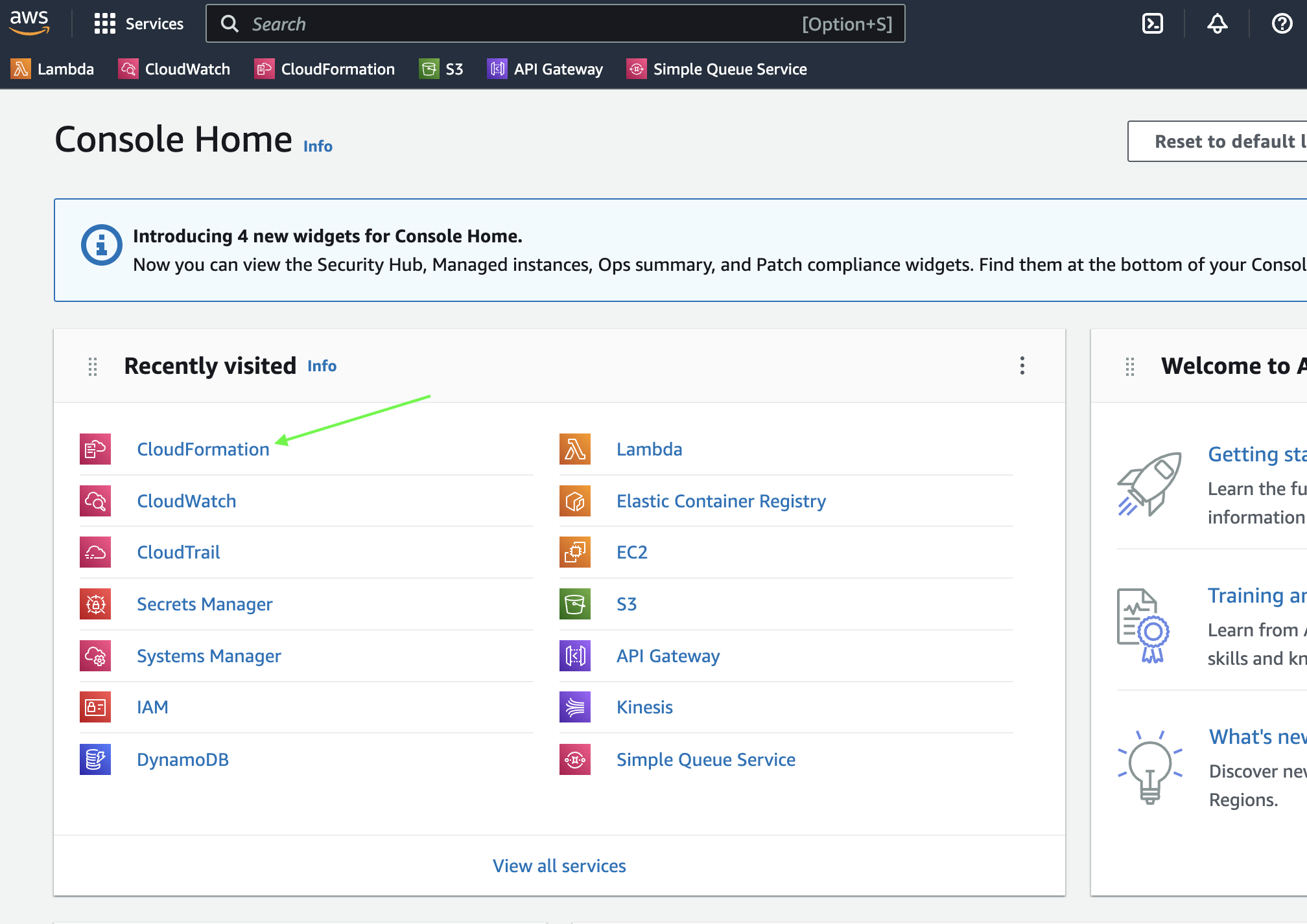
Task: Click the EC2 service icon
Action: [x=575, y=552]
